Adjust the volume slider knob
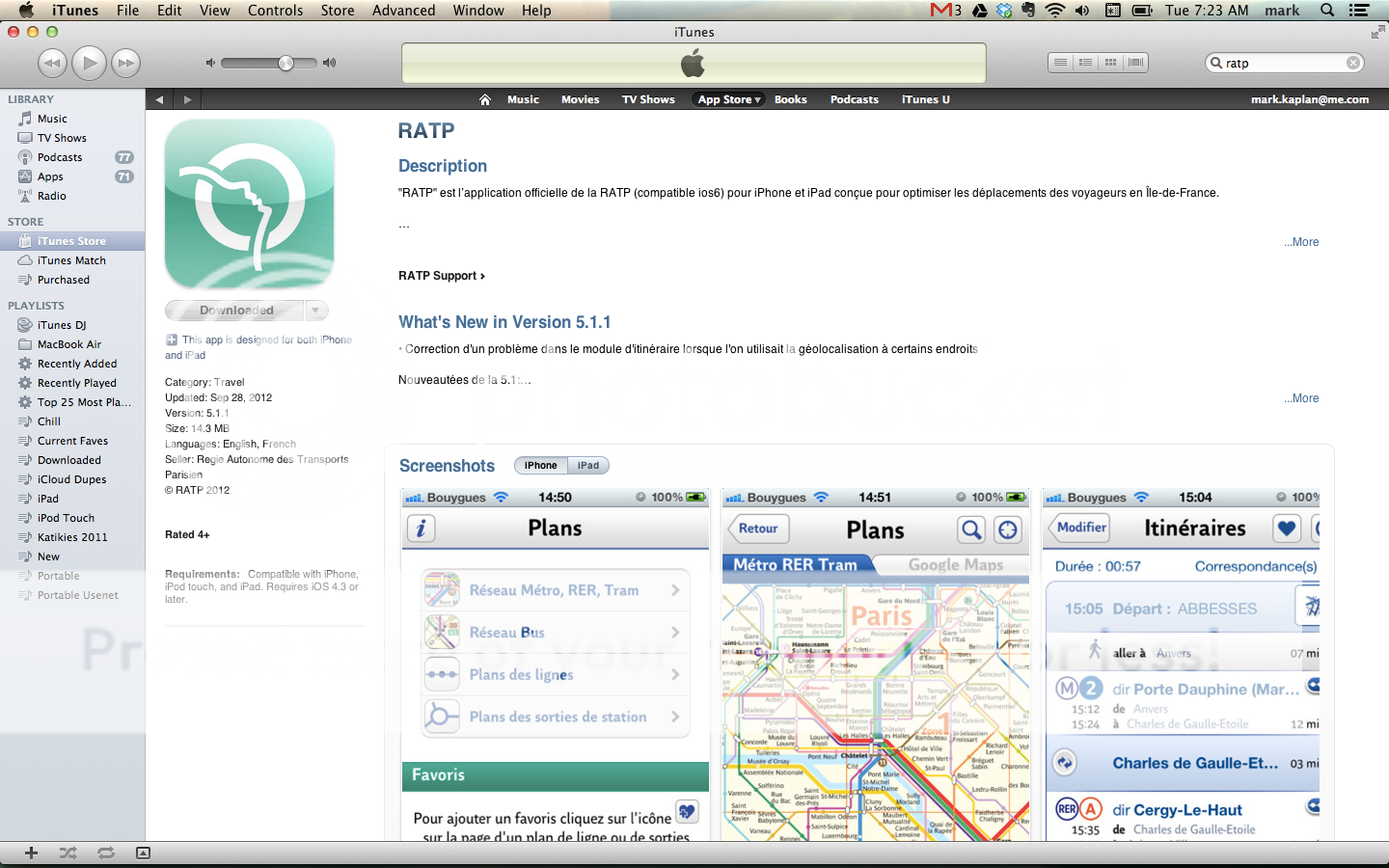Screen dimensions: 1389x868 click(286, 63)
